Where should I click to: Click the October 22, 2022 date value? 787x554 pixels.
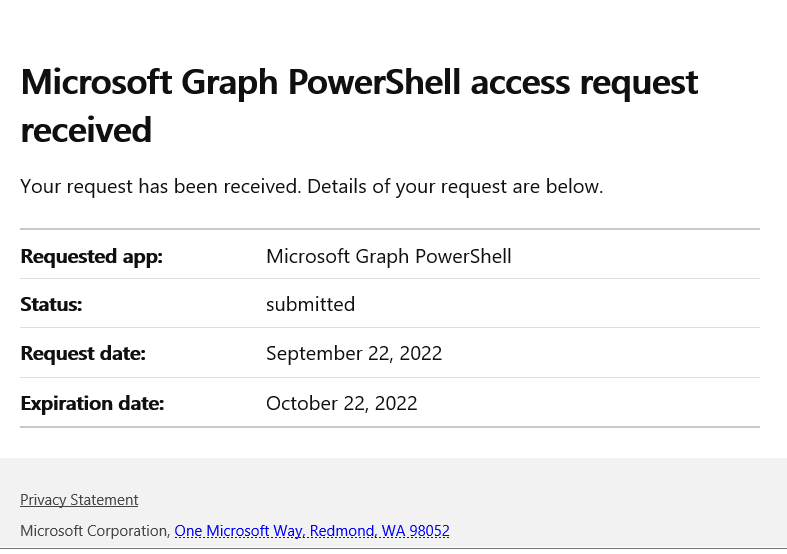(341, 403)
